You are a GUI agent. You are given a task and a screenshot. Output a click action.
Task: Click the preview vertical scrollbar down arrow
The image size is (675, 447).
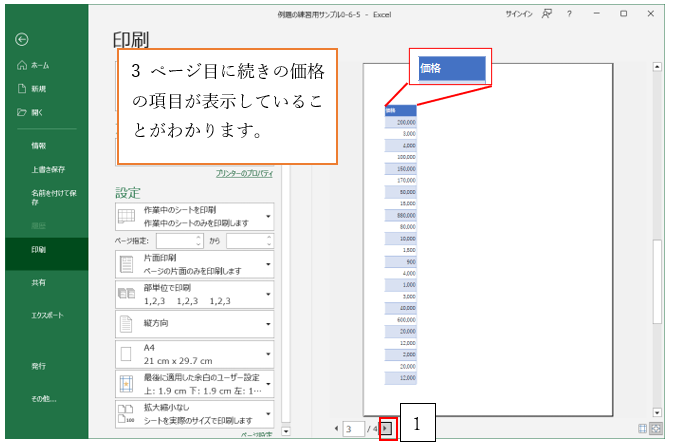pyautogui.click(x=657, y=412)
